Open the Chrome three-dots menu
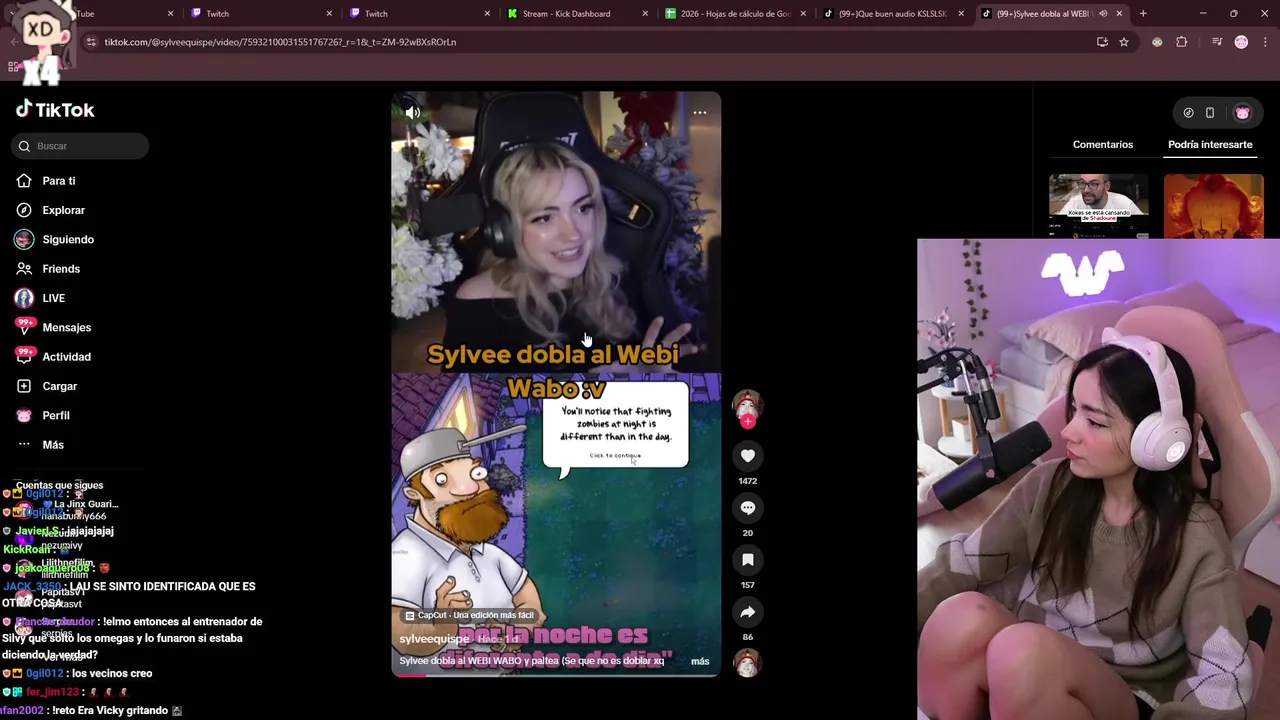This screenshot has height=720, width=1280. pos(1264,42)
